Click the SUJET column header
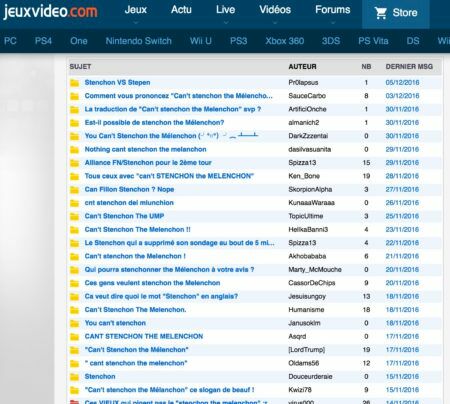 pyautogui.click(x=80, y=67)
